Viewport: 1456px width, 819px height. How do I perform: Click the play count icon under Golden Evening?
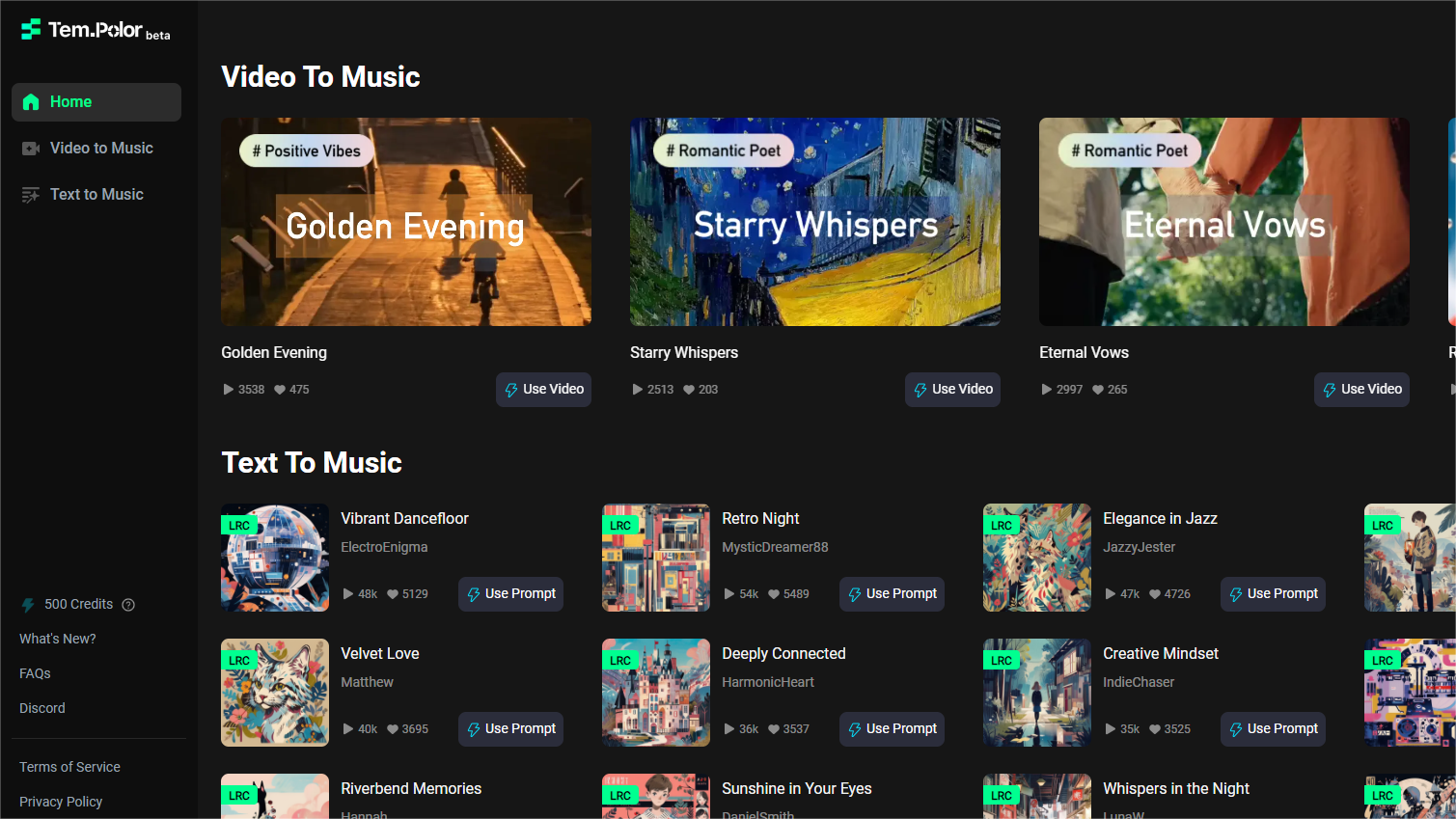[229, 390]
